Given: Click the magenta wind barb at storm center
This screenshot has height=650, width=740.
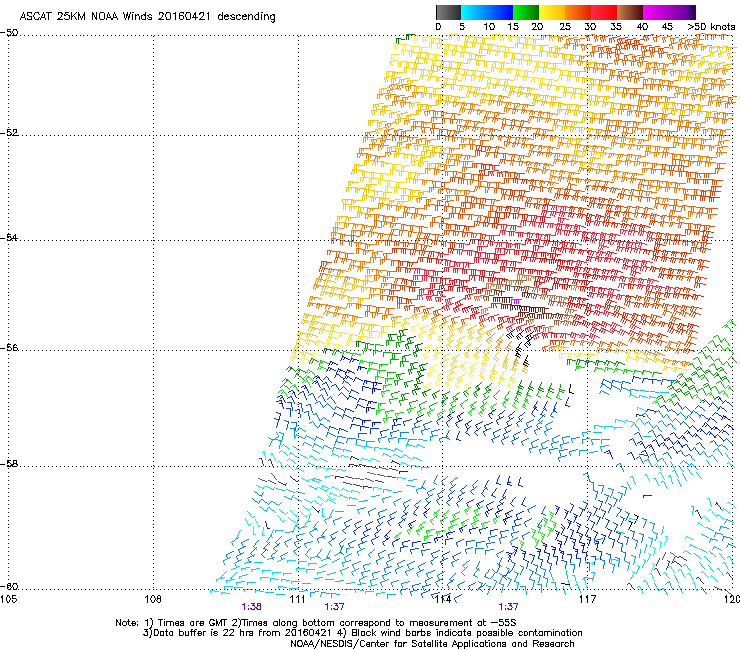Looking at the screenshot, I should tap(516, 301).
